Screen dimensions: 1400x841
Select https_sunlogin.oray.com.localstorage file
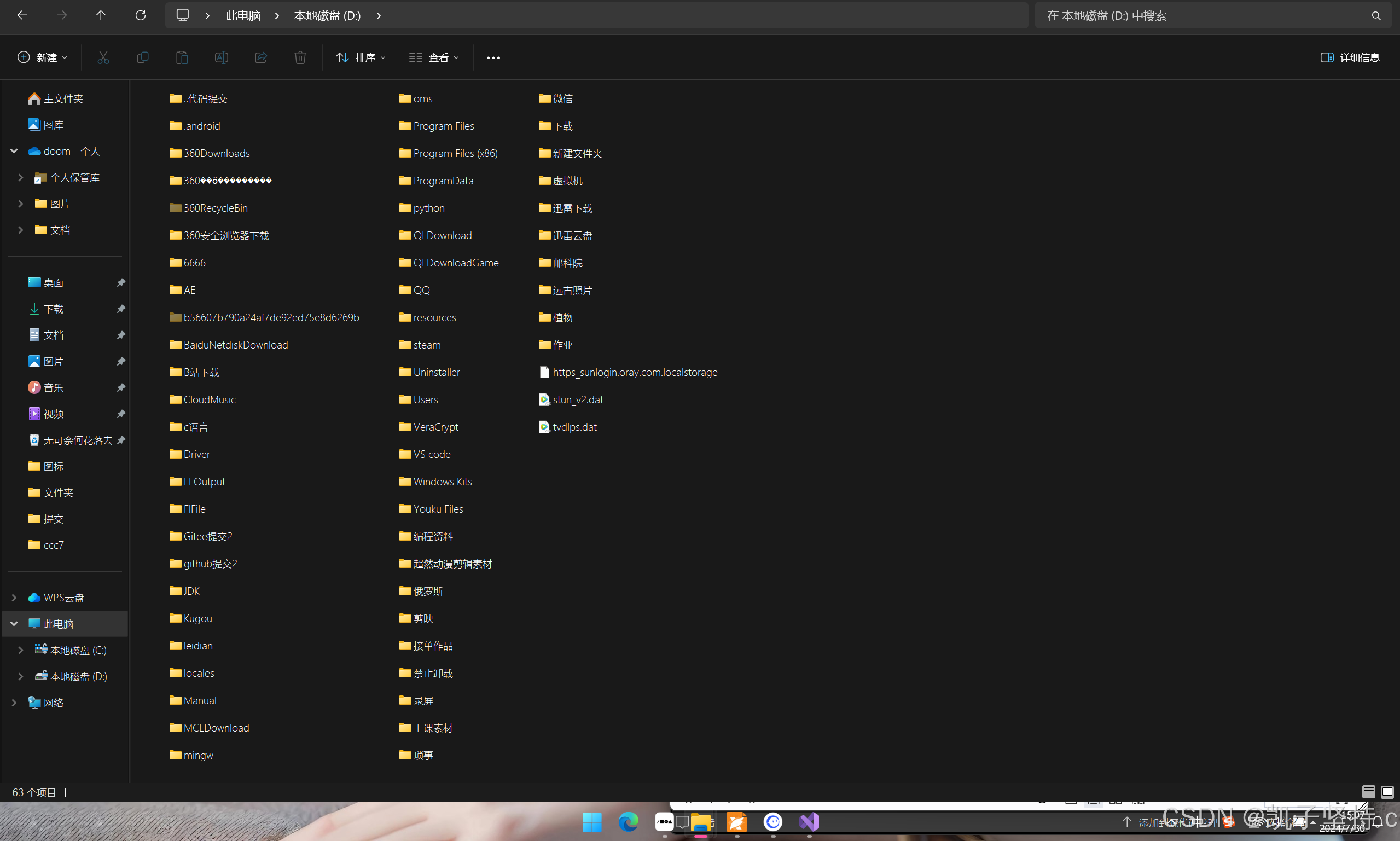[x=628, y=372]
